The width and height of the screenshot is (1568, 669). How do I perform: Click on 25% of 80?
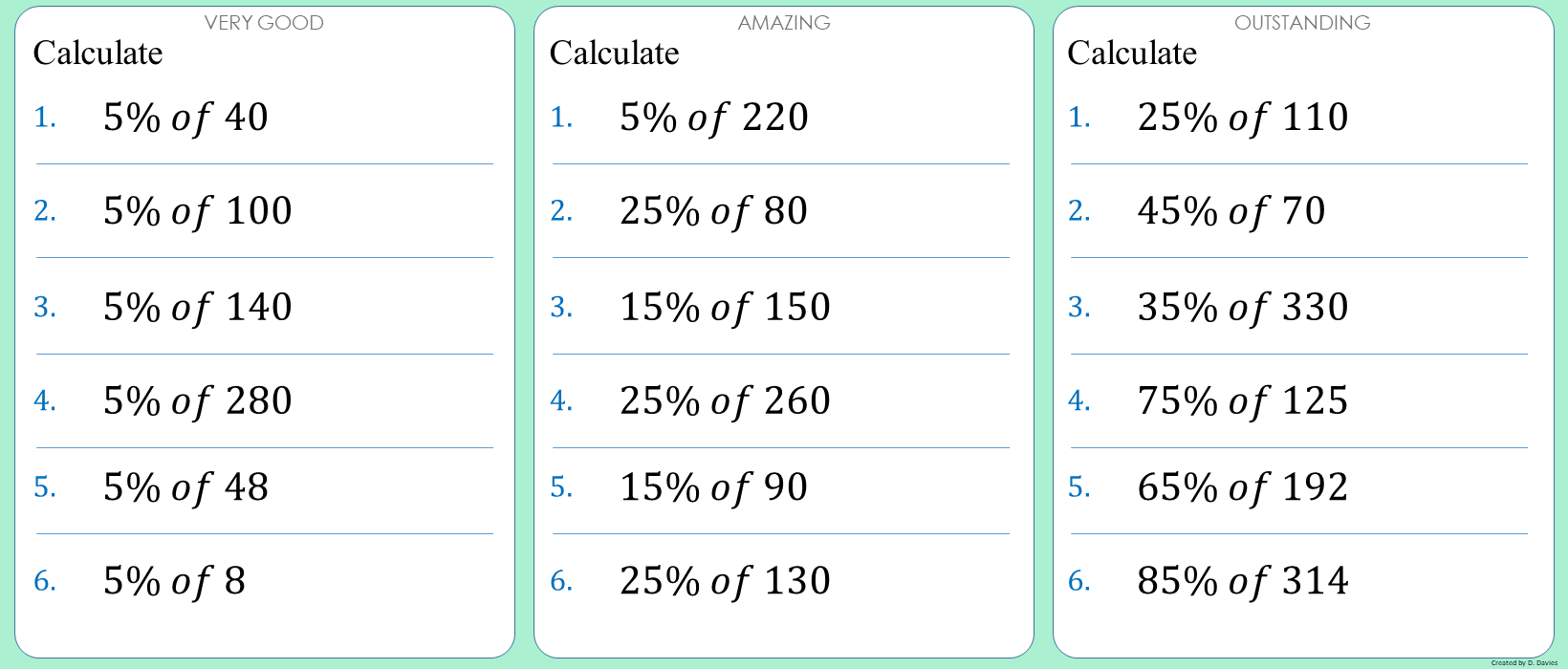[x=714, y=211]
